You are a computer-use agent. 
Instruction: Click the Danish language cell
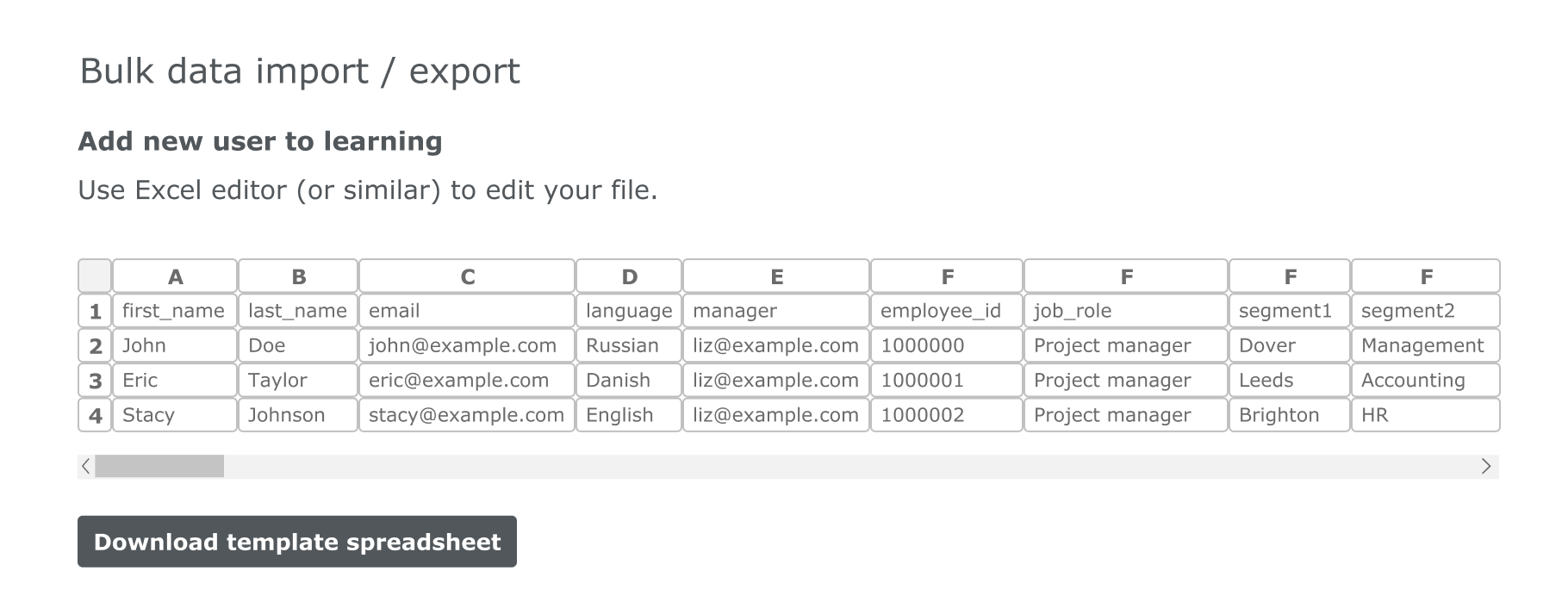629,381
